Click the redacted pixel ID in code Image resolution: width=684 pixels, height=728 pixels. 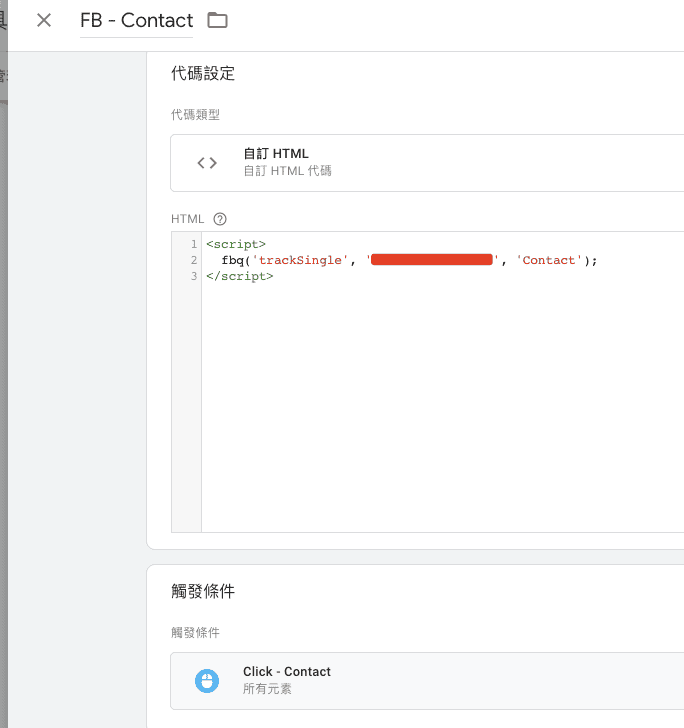click(x=433, y=260)
